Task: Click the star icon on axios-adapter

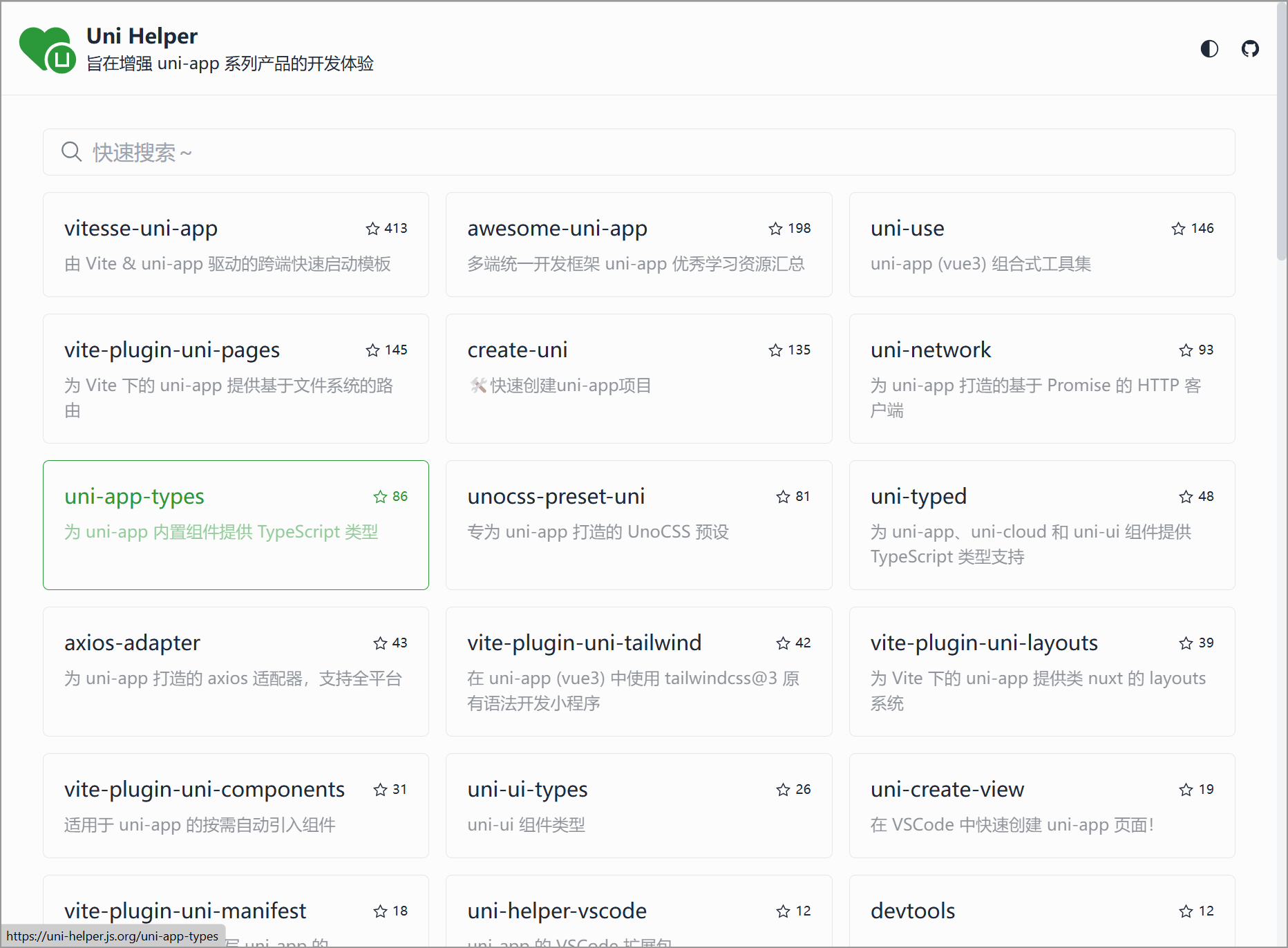Action: [380, 643]
